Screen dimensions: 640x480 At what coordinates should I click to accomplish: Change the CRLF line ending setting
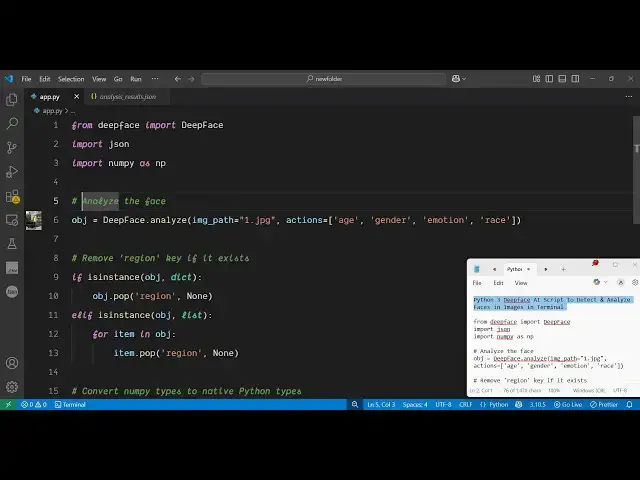[x=465, y=404]
